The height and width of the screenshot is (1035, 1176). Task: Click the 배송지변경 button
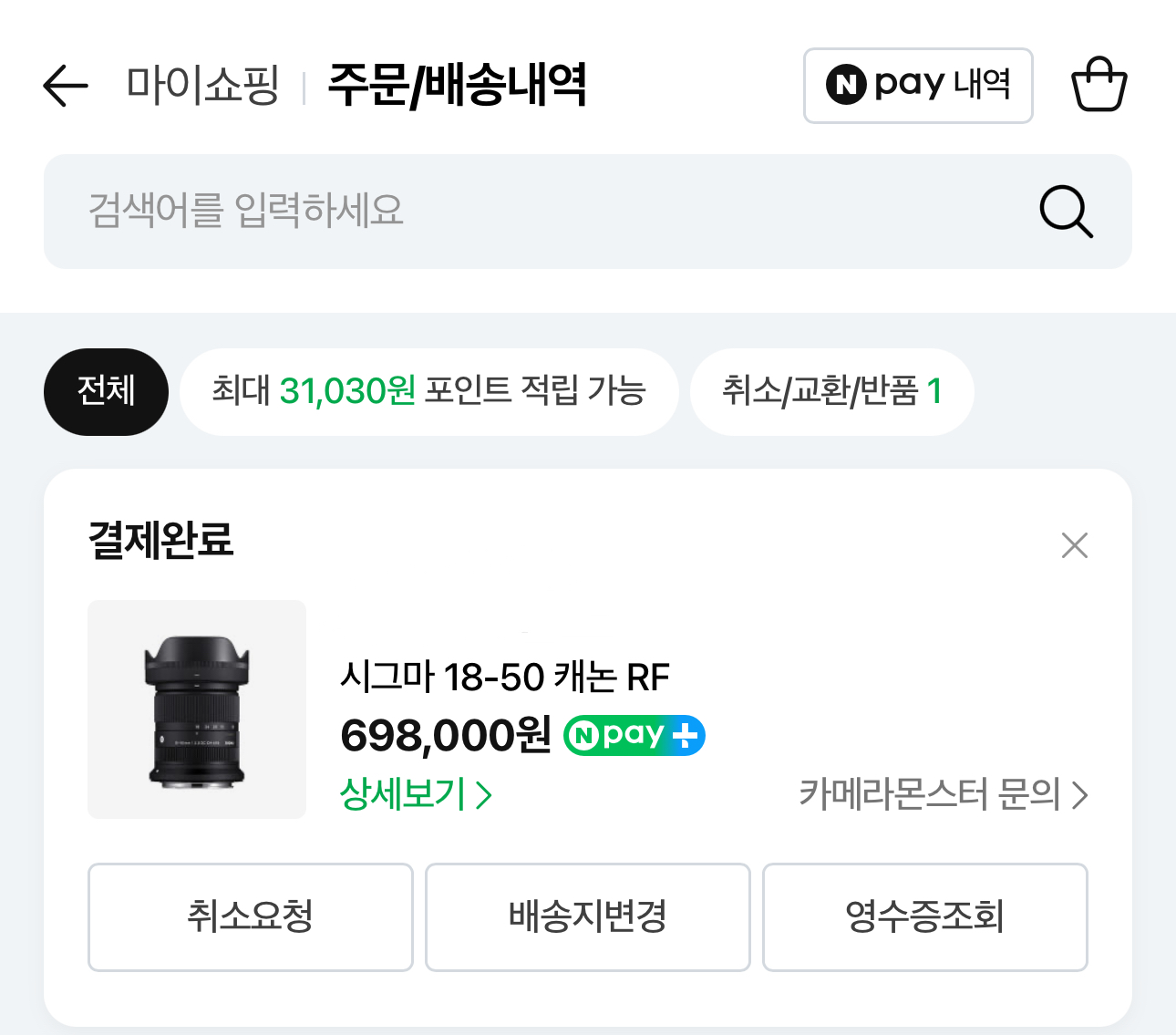coord(588,916)
